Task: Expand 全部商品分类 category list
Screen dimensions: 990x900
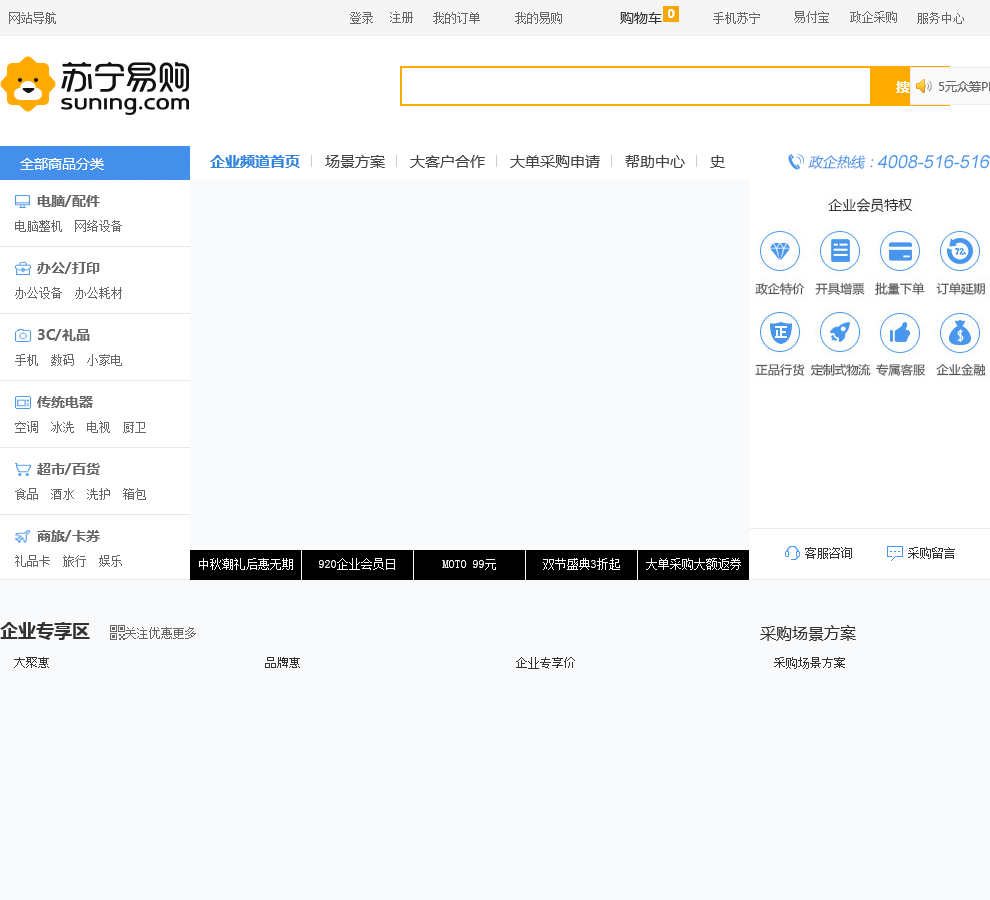Action: [95, 164]
